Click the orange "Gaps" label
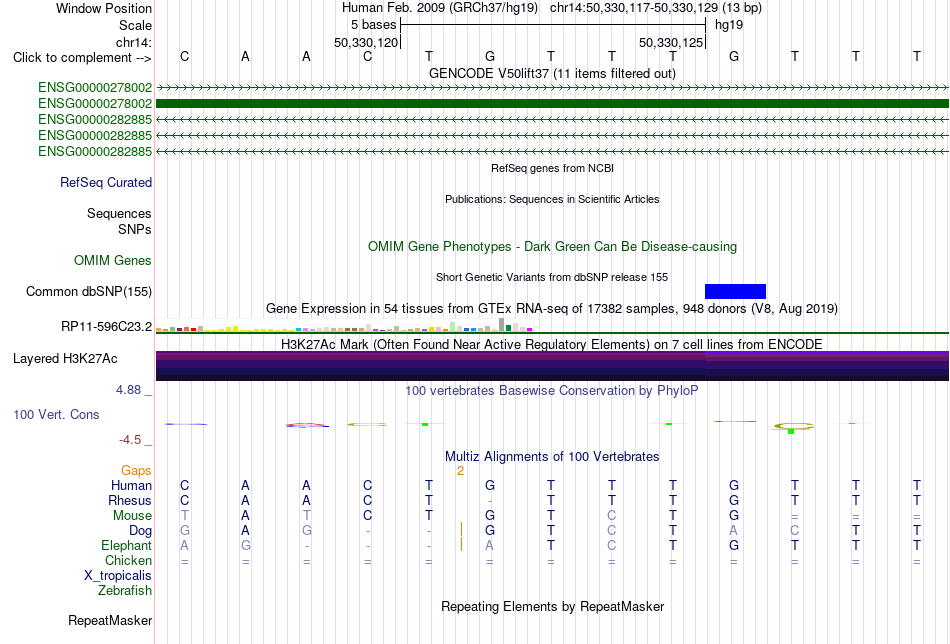 tap(136, 471)
